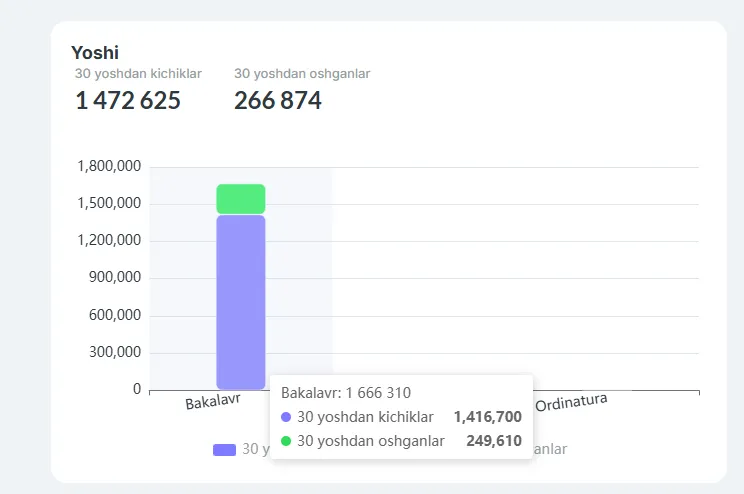Click the 300,000 y-axis label
This screenshot has width=744, height=494.
click(x=115, y=353)
